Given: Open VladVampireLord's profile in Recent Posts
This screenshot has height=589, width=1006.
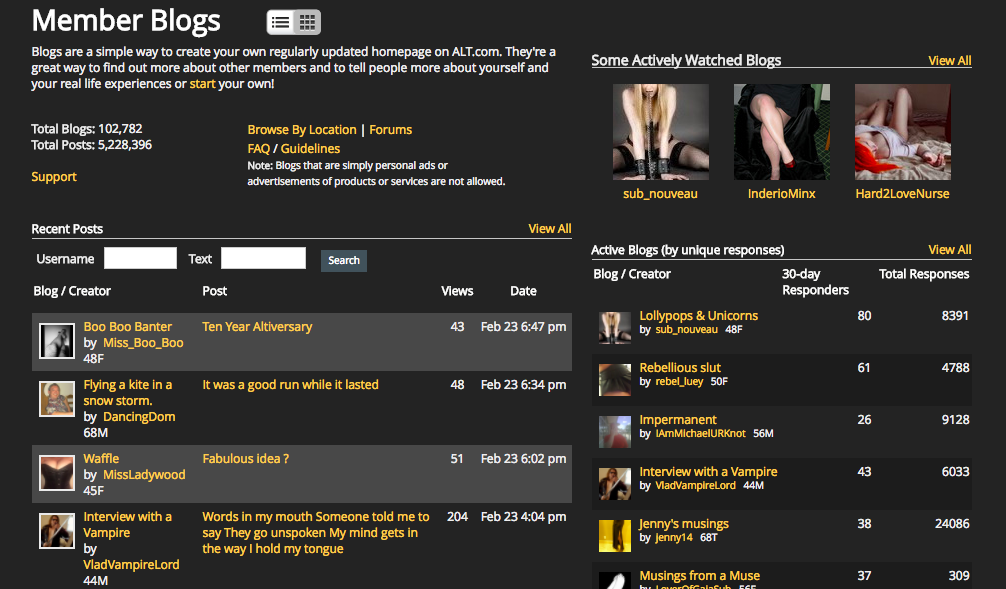Looking at the screenshot, I should pos(132,565).
